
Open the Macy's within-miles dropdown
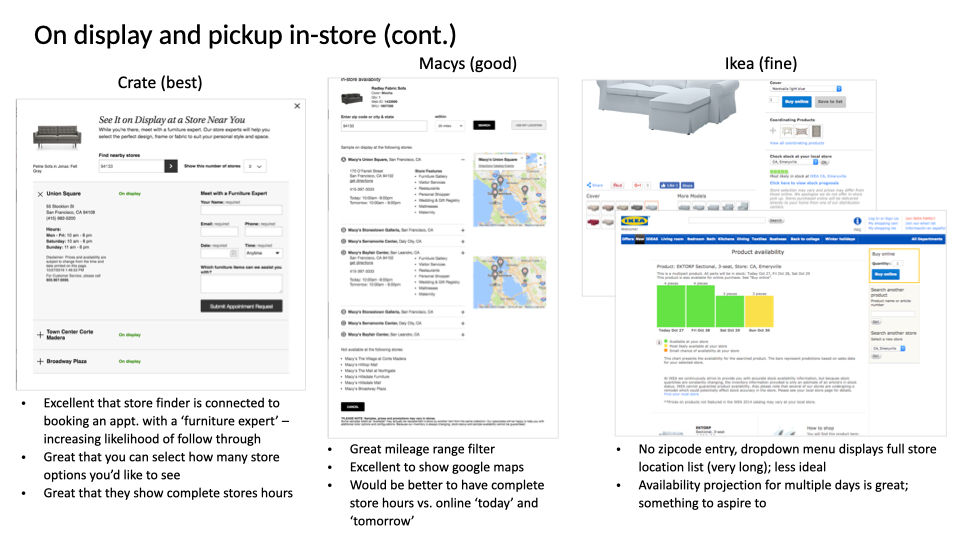450,126
